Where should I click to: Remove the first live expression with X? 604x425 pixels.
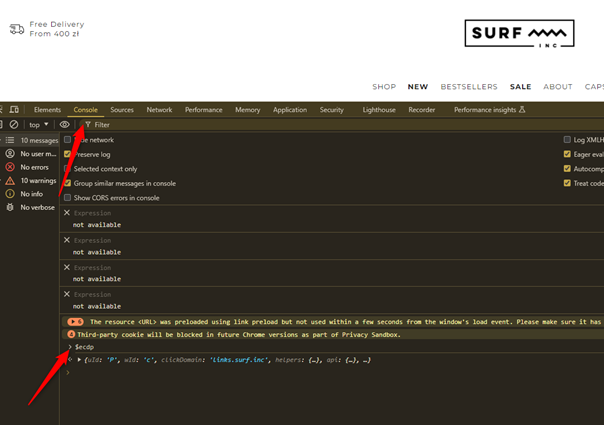(x=67, y=213)
